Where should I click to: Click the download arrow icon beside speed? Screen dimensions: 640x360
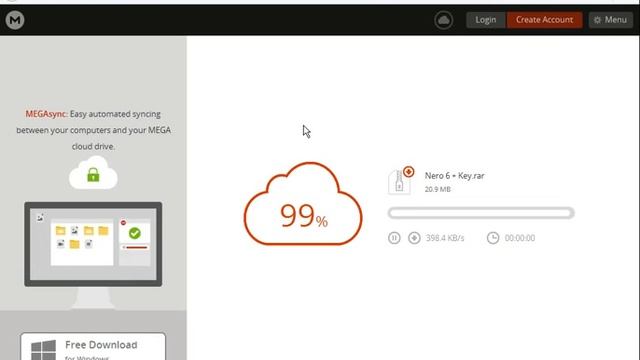pyautogui.click(x=414, y=238)
